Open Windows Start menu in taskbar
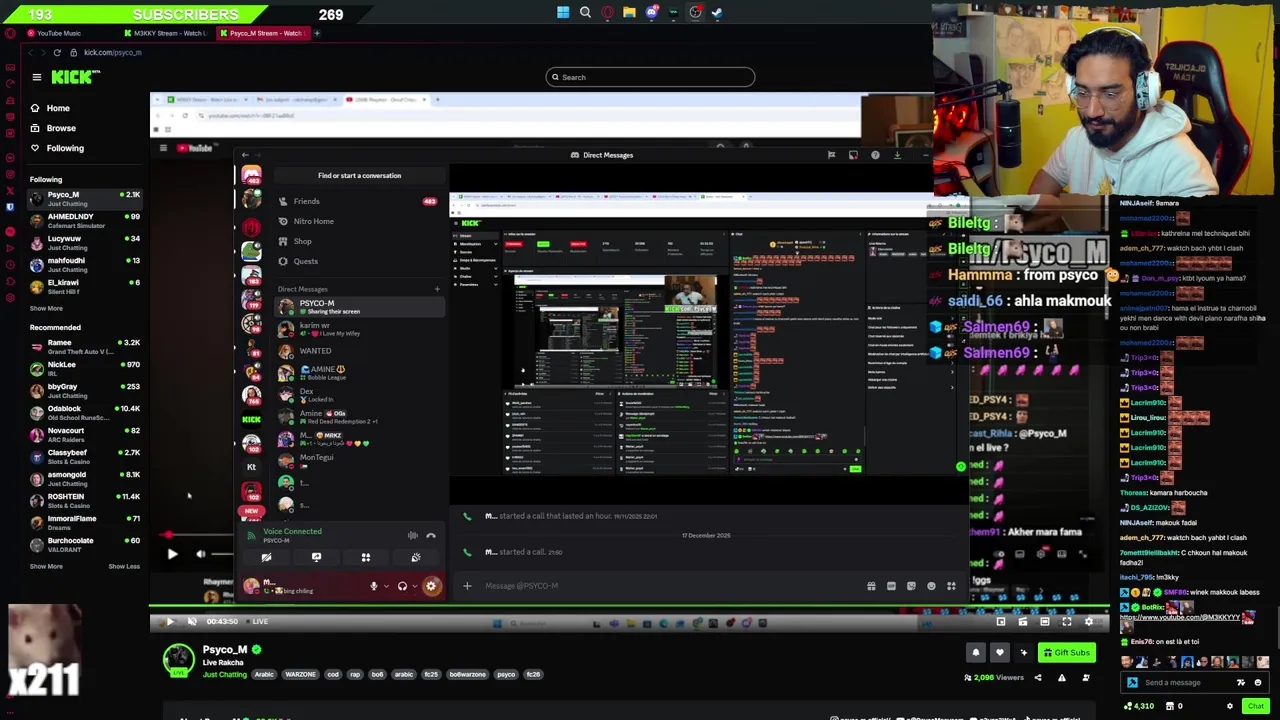The image size is (1280, 720). point(563,13)
